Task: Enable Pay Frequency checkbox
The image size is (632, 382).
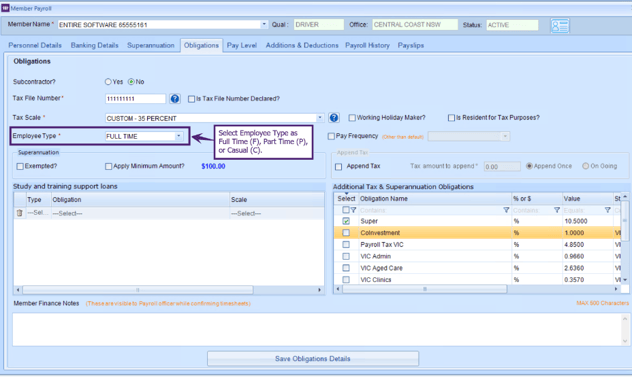Action: (331, 136)
